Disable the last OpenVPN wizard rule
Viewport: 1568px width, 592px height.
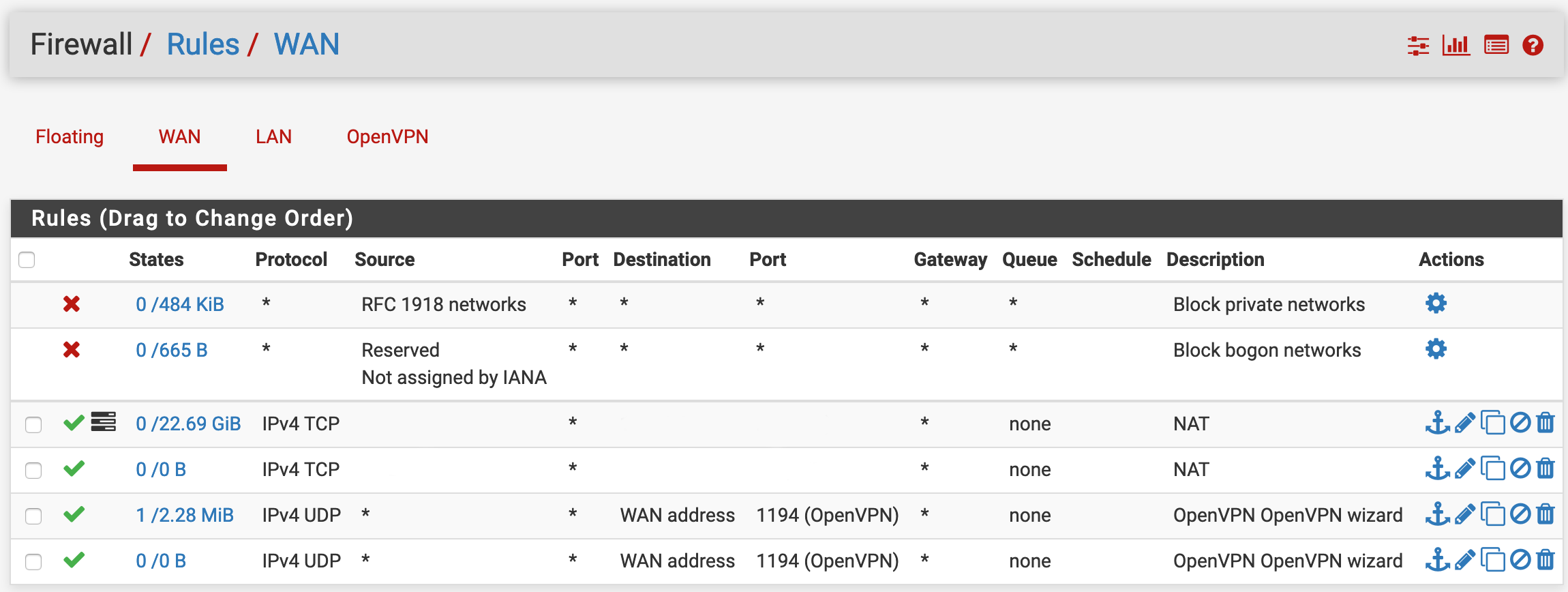tap(1520, 560)
